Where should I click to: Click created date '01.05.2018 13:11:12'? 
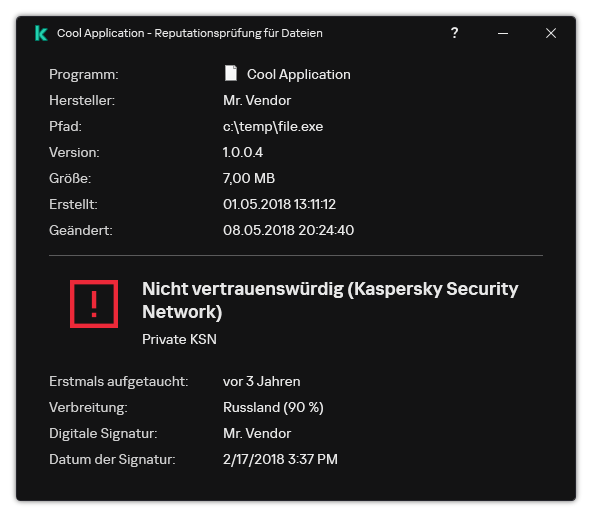coord(279,204)
